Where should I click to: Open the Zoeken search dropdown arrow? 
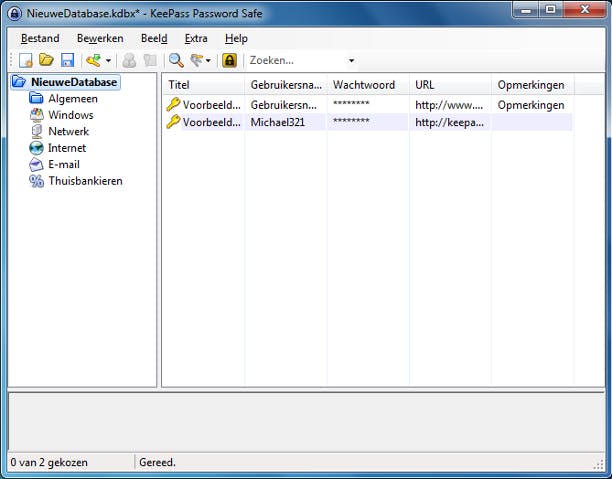click(351, 61)
